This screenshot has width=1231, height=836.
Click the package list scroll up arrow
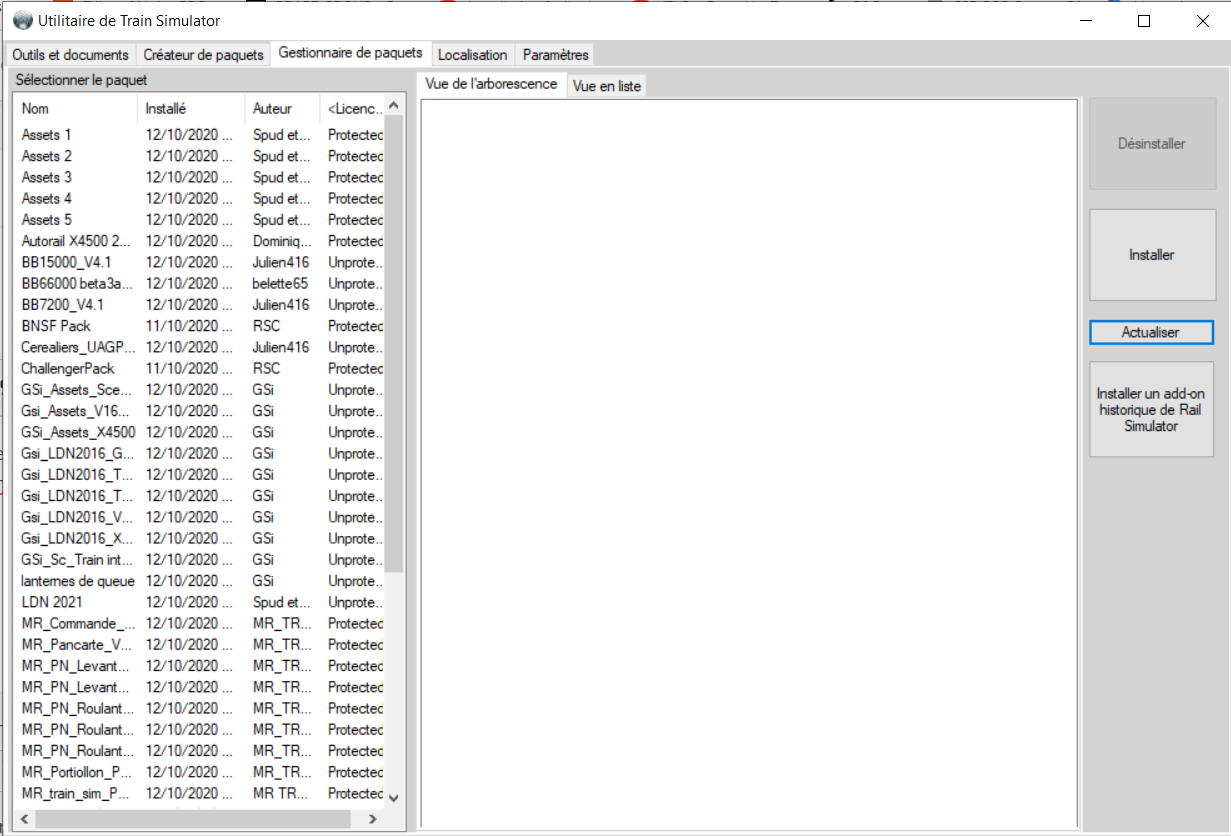coord(394,105)
